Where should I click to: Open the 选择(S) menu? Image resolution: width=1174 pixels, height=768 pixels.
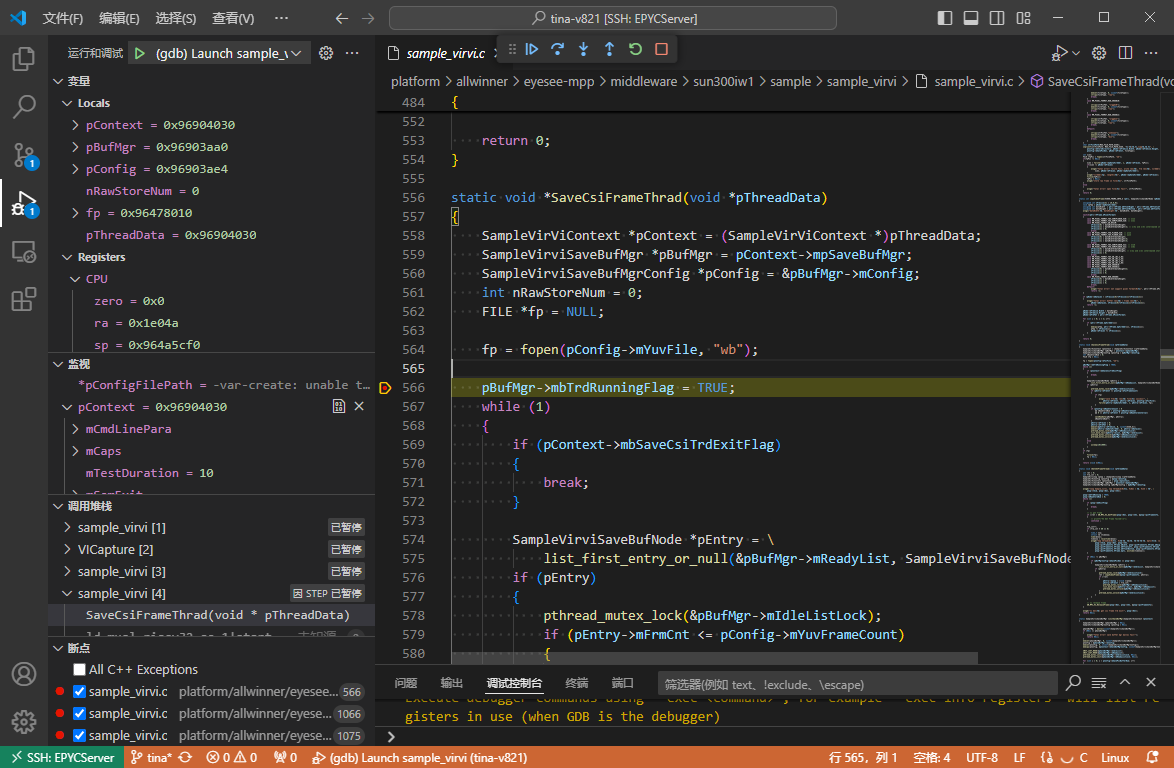tap(176, 18)
